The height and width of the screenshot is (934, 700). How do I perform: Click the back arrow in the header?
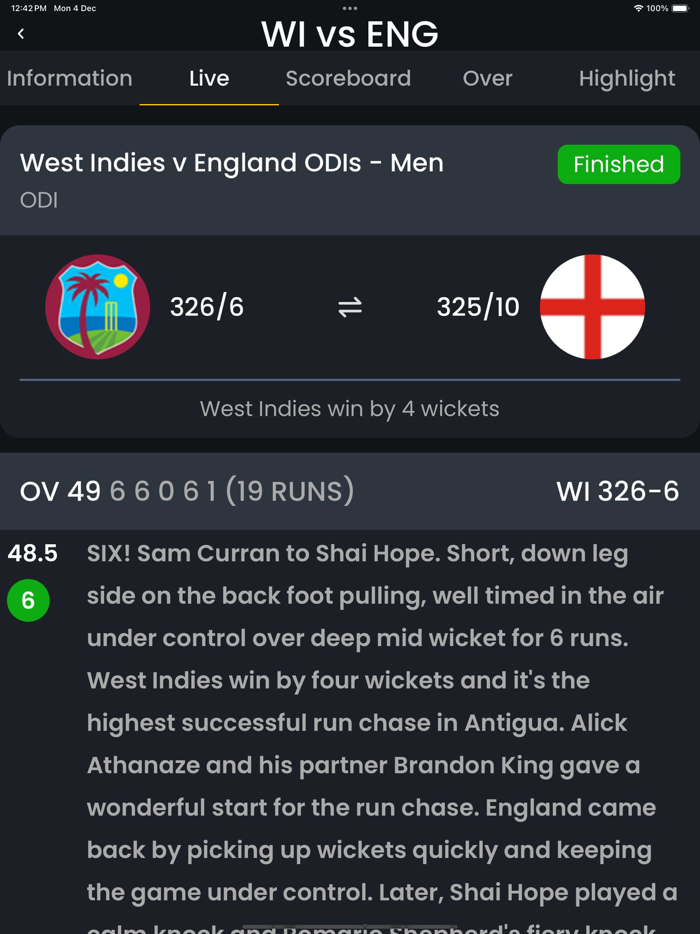(x=20, y=33)
